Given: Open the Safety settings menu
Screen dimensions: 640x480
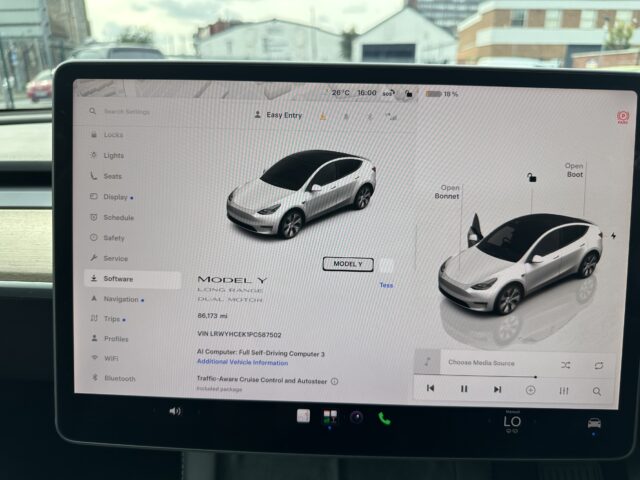Looking at the screenshot, I should [x=107, y=238].
